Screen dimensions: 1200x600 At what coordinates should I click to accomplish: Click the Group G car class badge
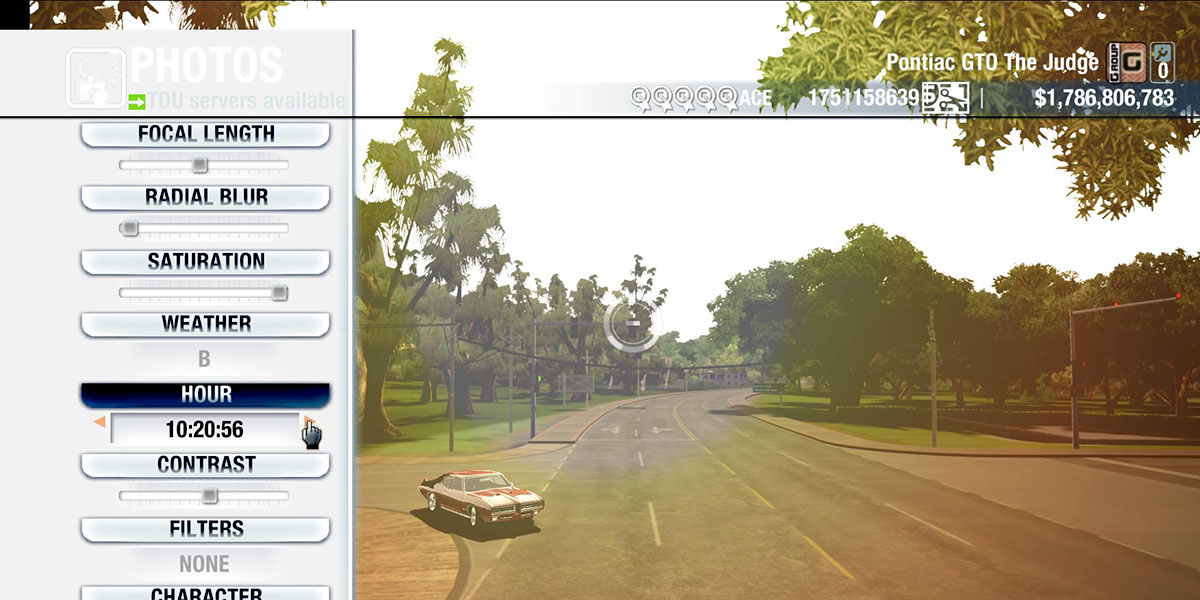coord(1127,63)
